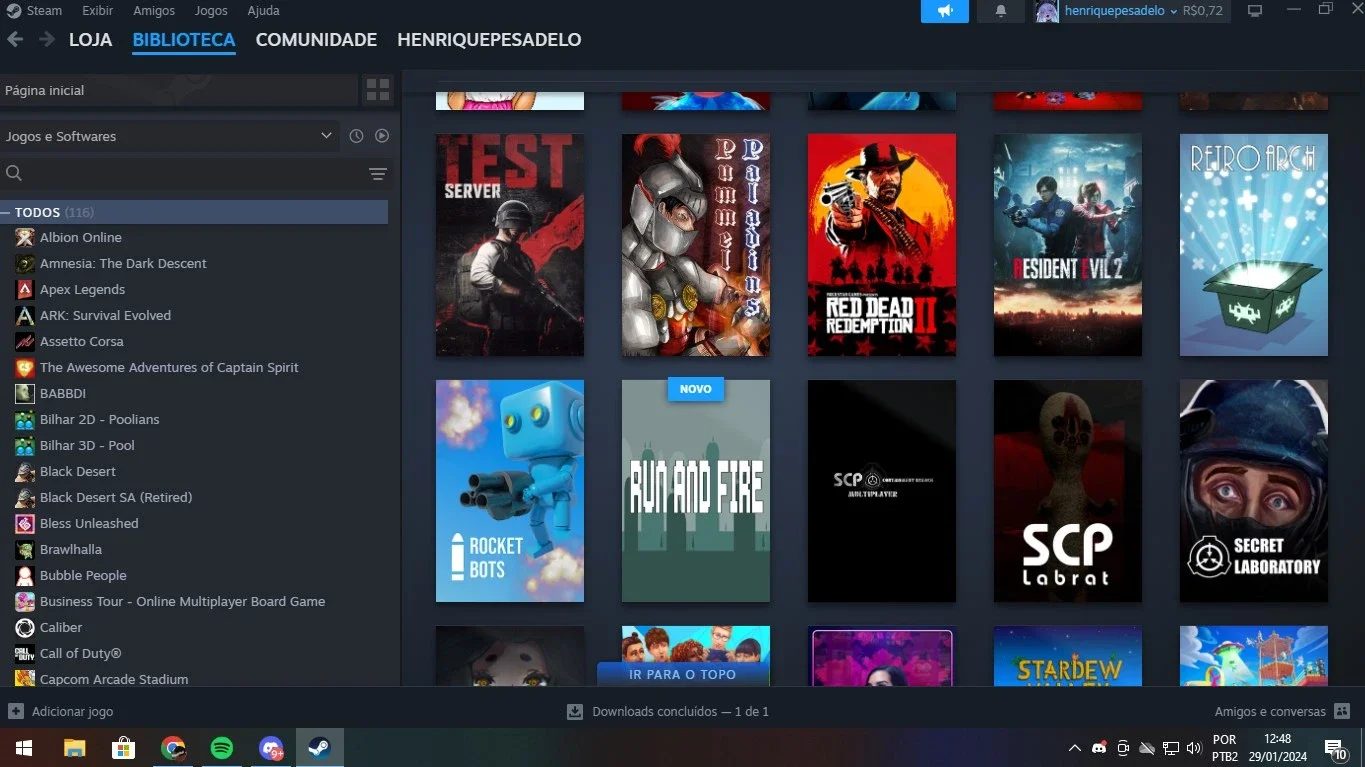Click the Windows Start button
The height and width of the screenshot is (767, 1365).
(23, 748)
